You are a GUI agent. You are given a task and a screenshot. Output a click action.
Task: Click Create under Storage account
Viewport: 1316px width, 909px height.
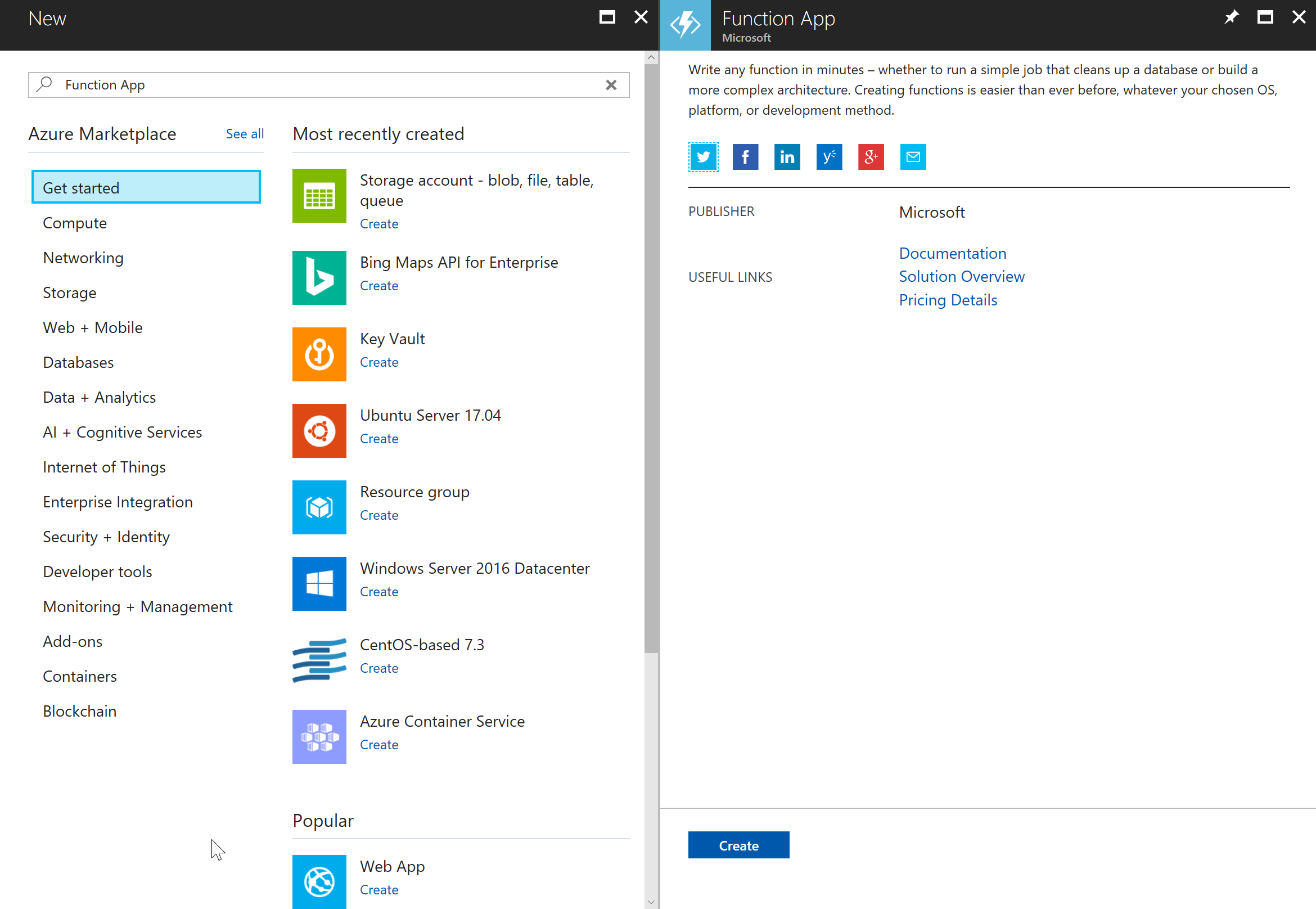pyautogui.click(x=379, y=224)
